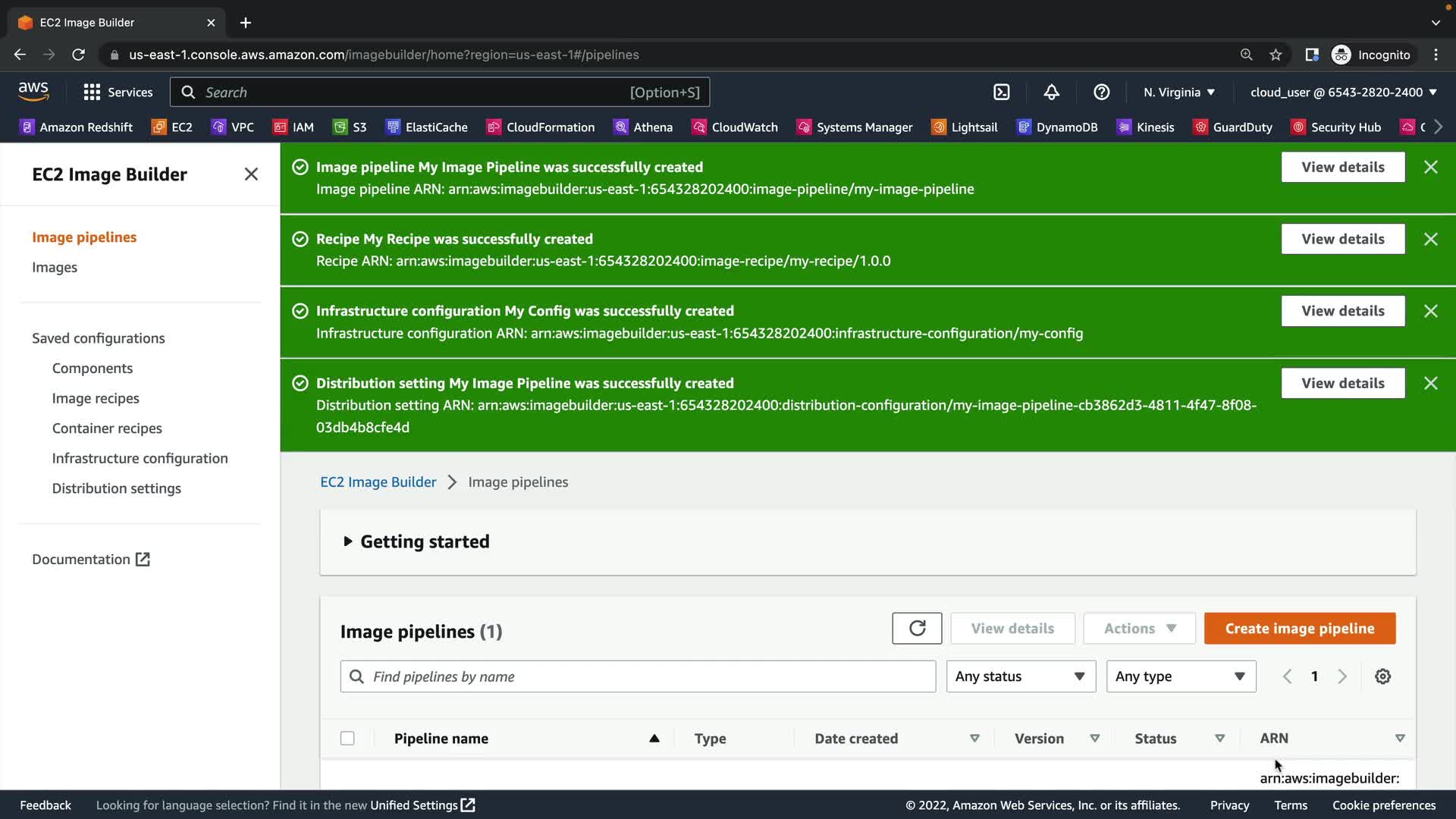The width and height of the screenshot is (1456, 819).
Task: Open the Any type filter dropdown
Action: coord(1180,676)
